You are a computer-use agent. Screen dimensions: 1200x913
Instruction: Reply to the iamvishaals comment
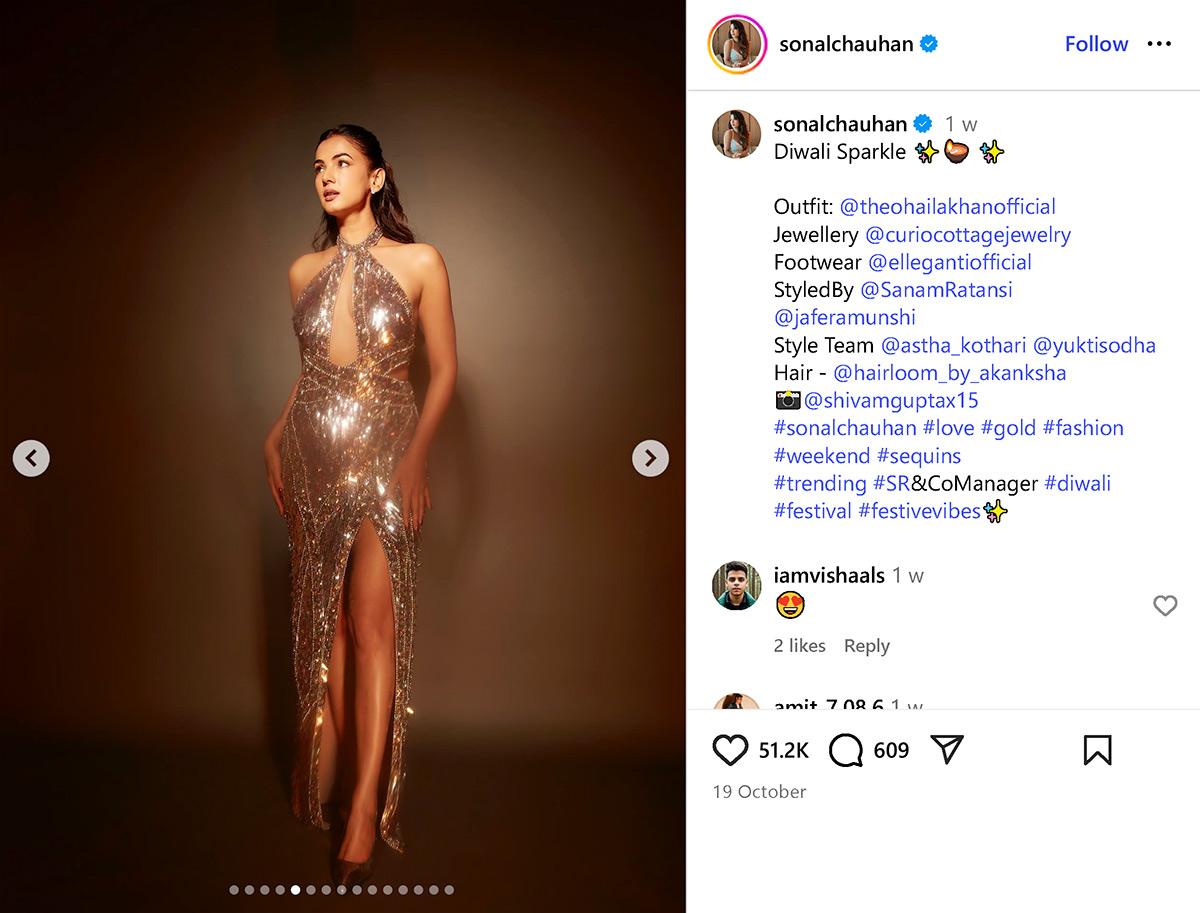(x=866, y=646)
